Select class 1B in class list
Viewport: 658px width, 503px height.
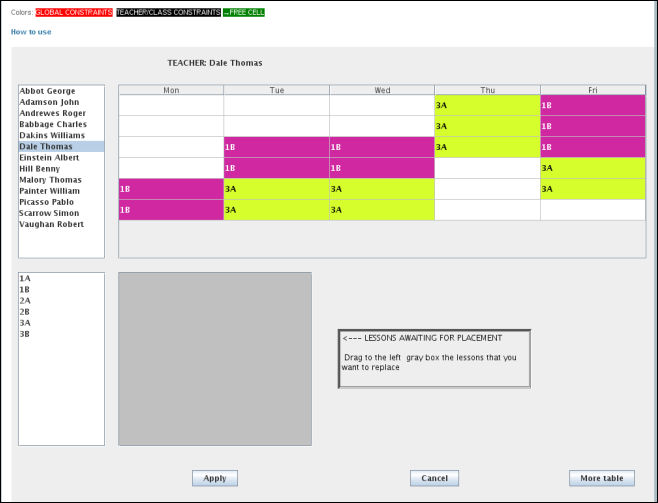pos(61,289)
